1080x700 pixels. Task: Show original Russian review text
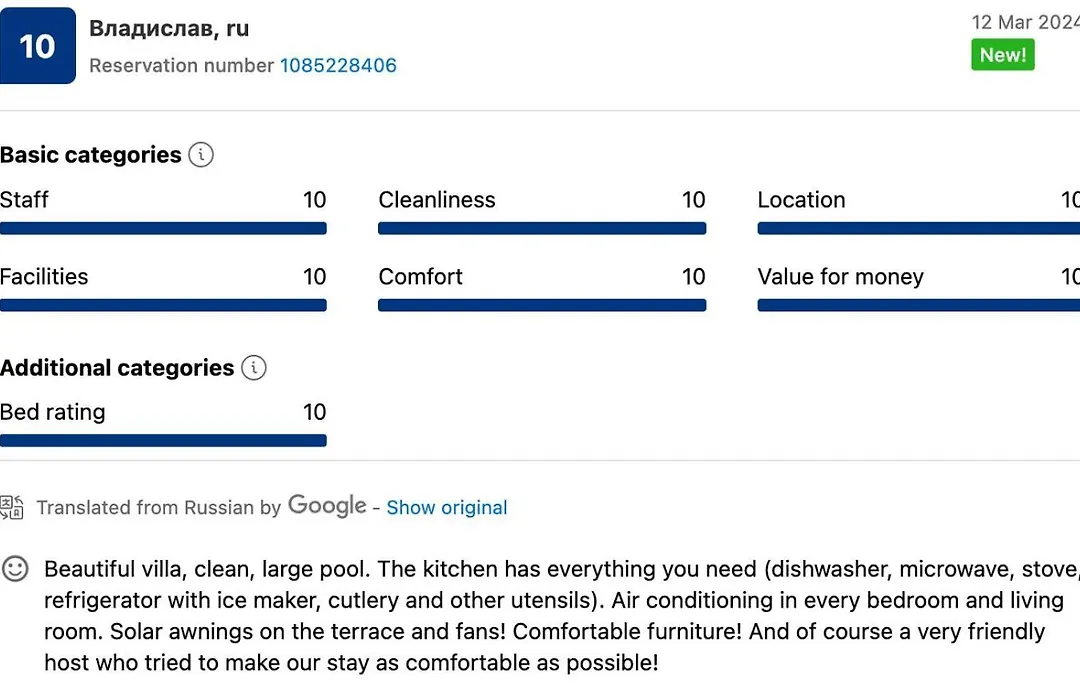(446, 508)
